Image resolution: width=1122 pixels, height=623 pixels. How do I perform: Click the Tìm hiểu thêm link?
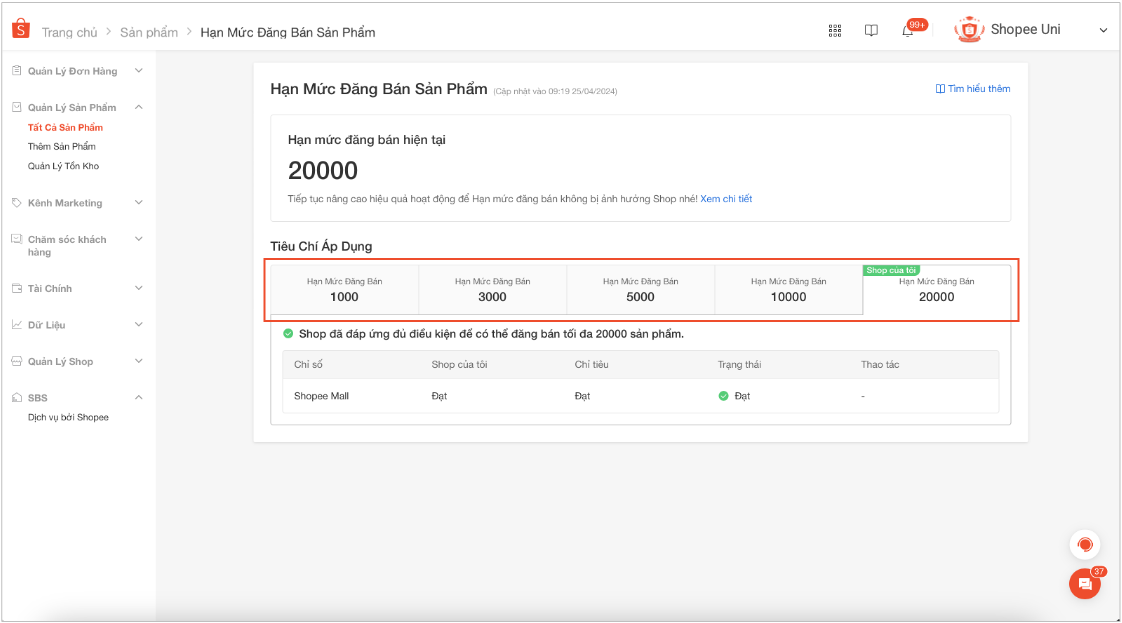pos(972,89)
